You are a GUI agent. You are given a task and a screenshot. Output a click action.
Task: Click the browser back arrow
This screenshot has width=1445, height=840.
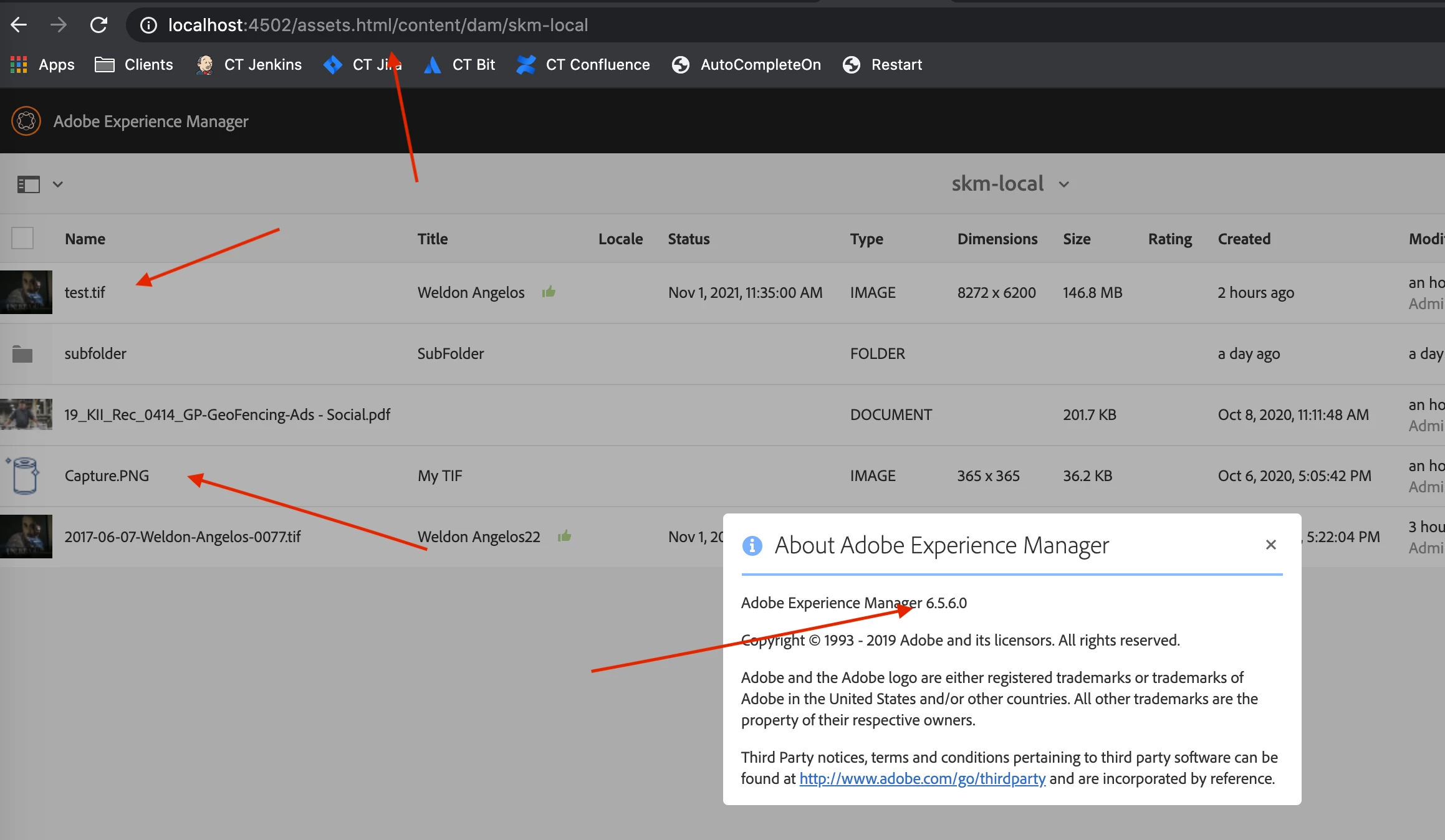click(19, 25)
